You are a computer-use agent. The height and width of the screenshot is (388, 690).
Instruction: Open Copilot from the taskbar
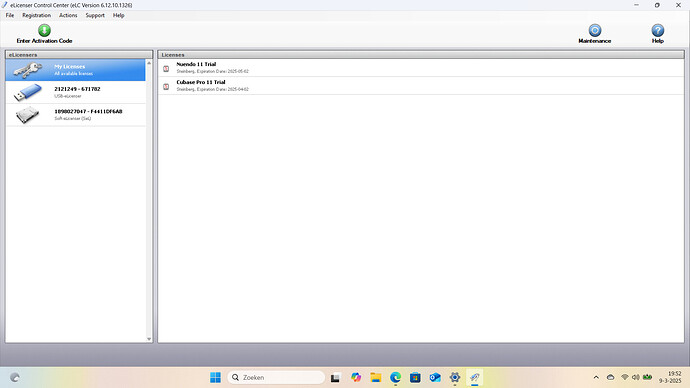pyautogui.click(x=356, y=377)
